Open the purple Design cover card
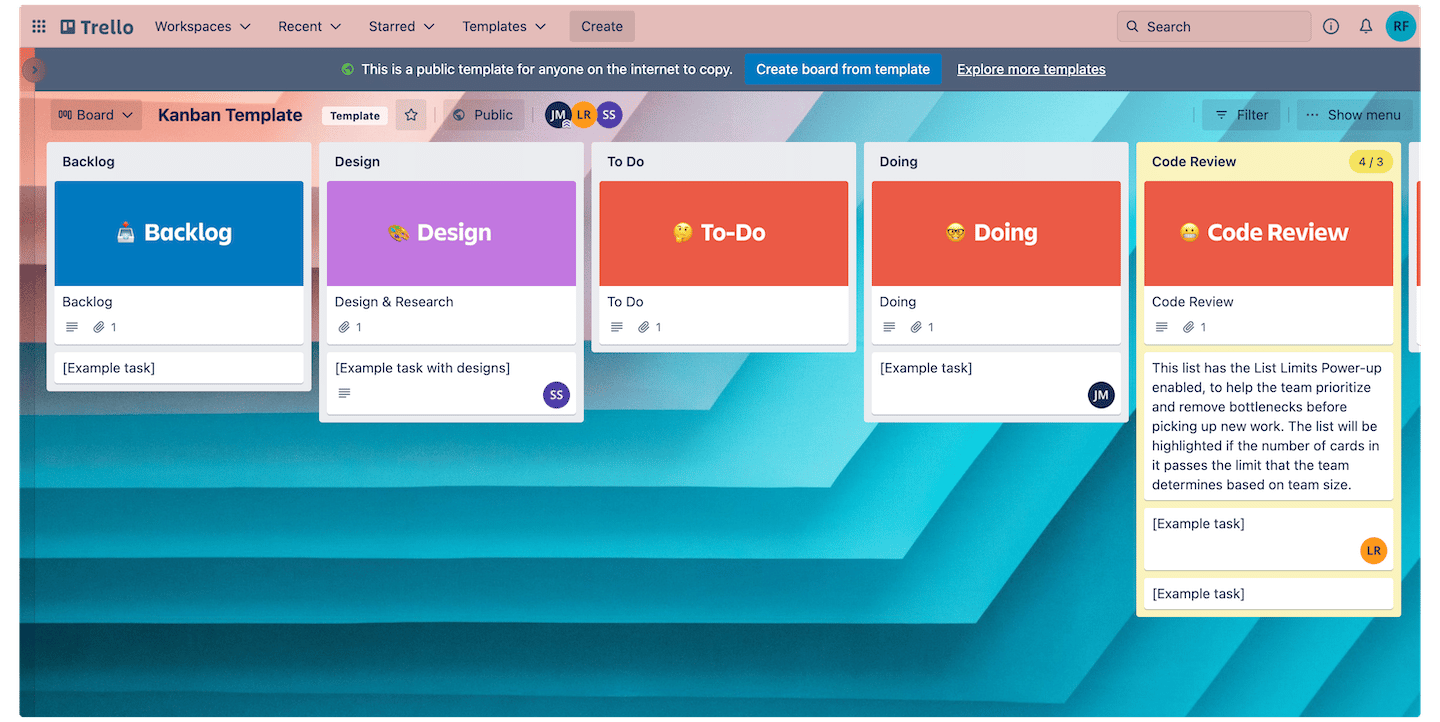 tap(451, 262)
